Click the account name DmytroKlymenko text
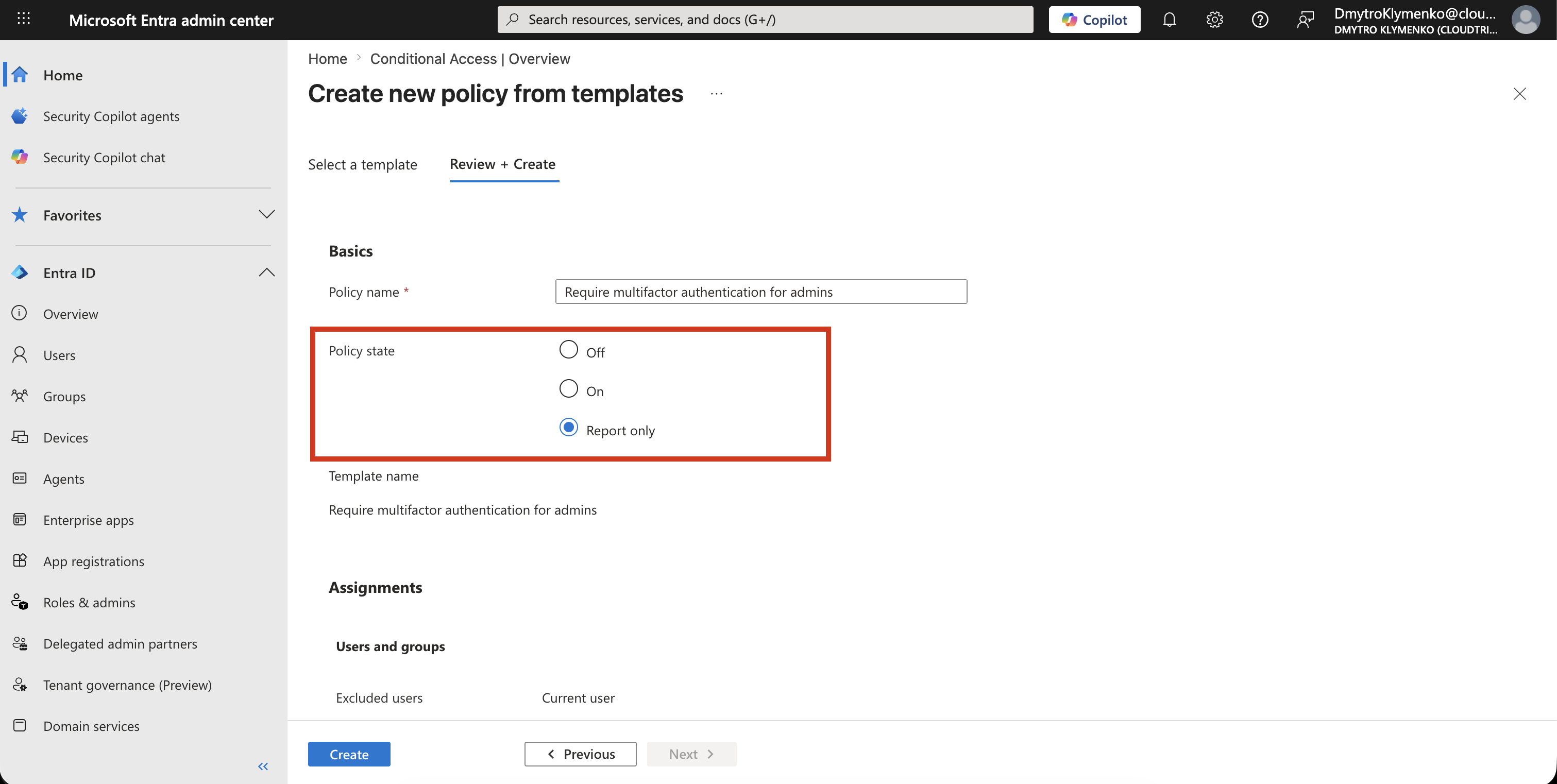This screenshot has width=1557, height=784. pyautogui.click(x=1415, y=13)
